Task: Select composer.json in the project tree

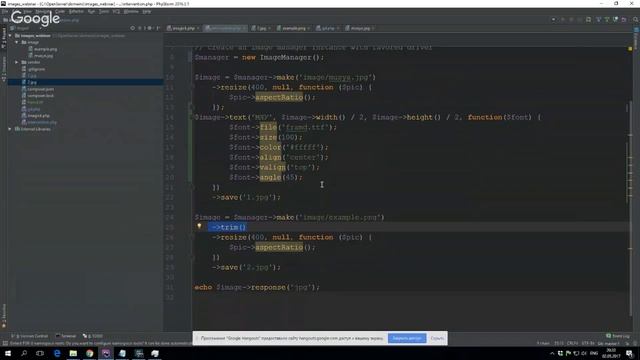Action: tap(38, 89)
